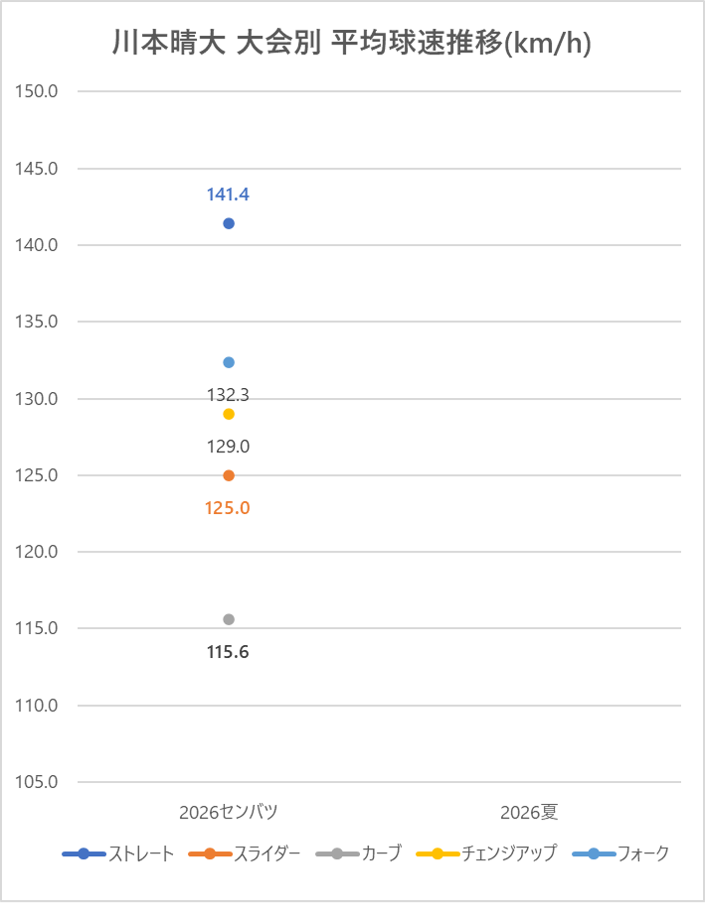The image size is (705, 903).
Task: Select the gray カーブ data point
Action: tap(228, 619)
